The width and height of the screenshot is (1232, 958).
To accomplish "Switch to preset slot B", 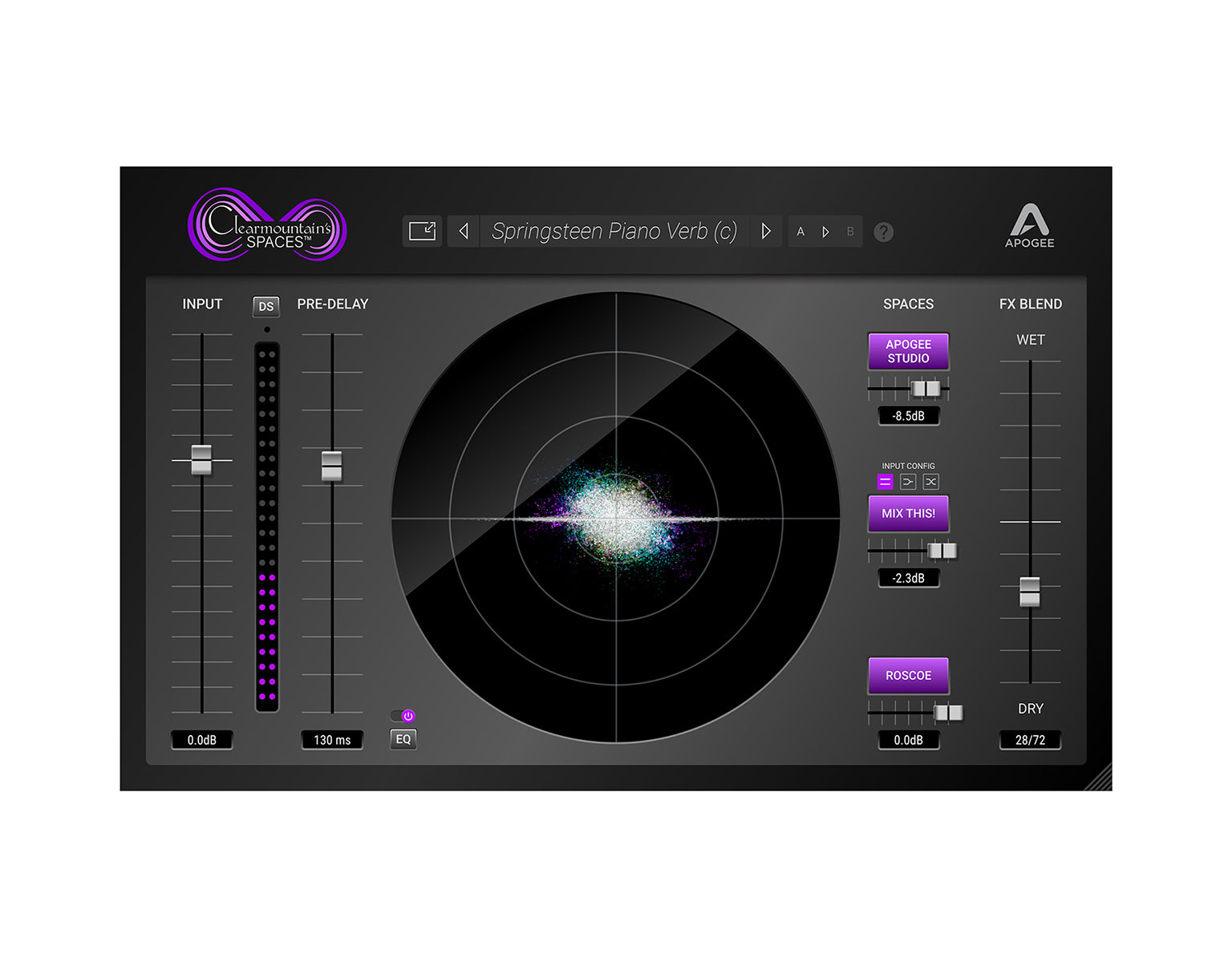I will 850,232.
